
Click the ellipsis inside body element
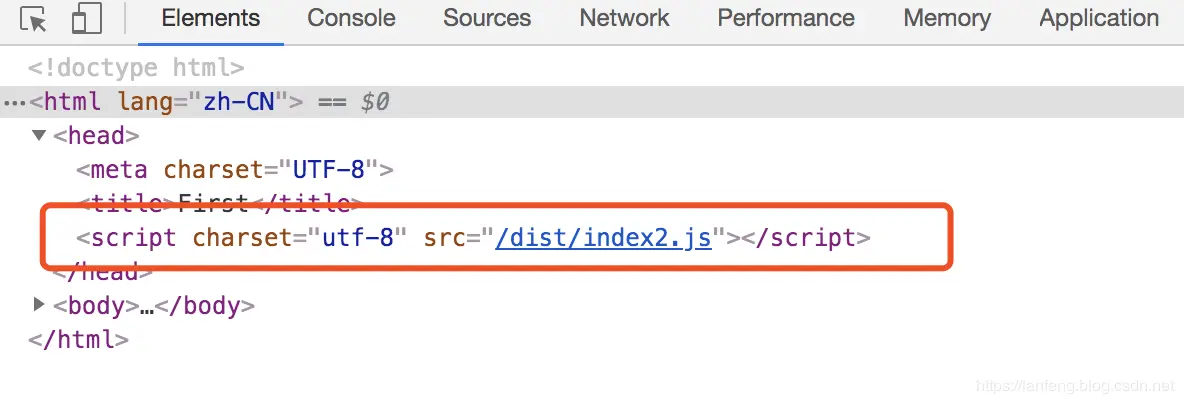147,307
